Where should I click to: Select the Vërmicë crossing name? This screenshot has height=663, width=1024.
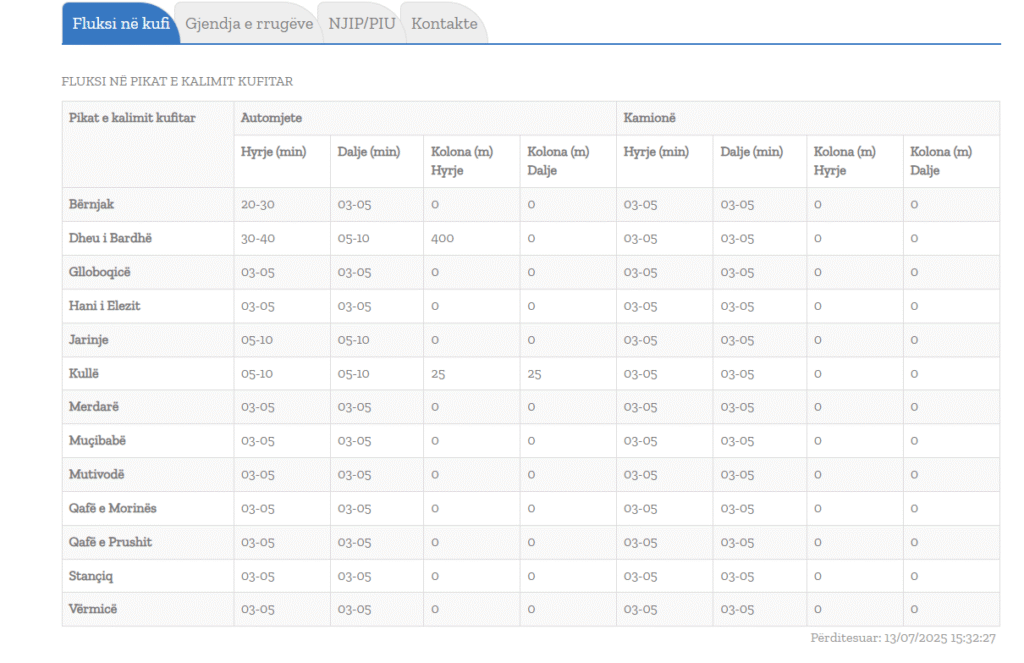[x=93, y=609]
